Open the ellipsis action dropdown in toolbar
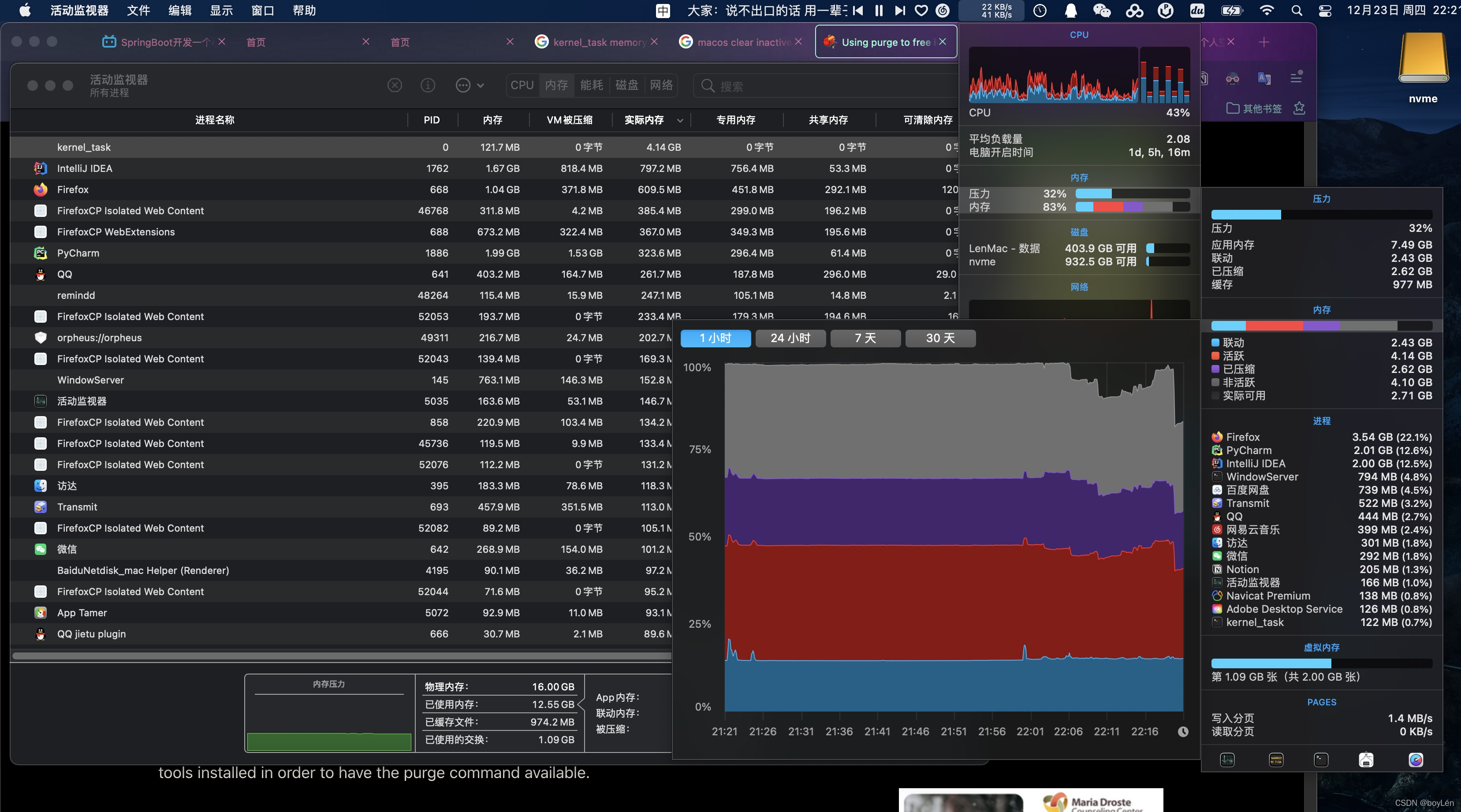Image resolution: width=1461 pixels, height=812 pixels. (x=470, y=85)
